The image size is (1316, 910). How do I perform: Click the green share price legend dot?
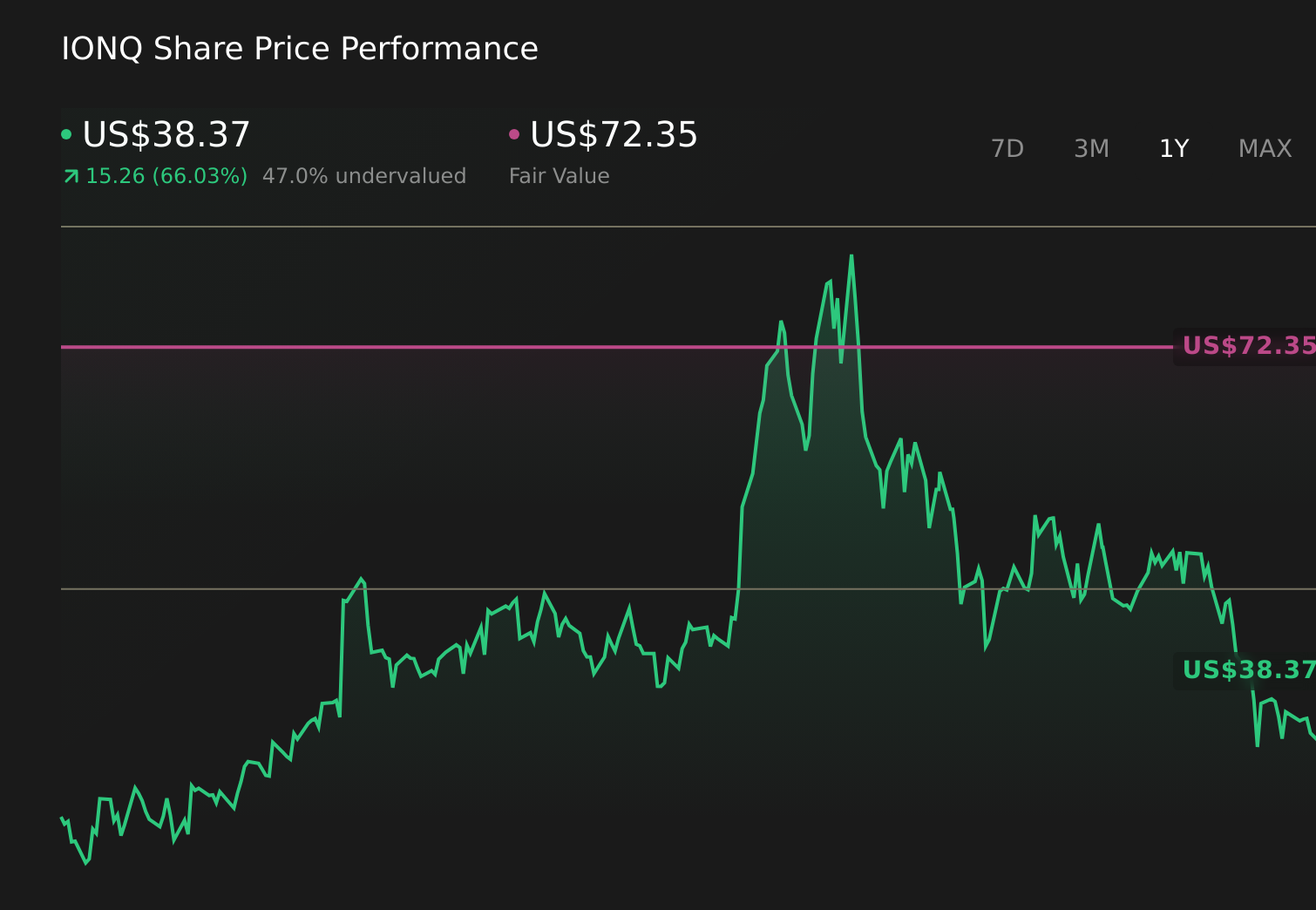coord(68,133)
